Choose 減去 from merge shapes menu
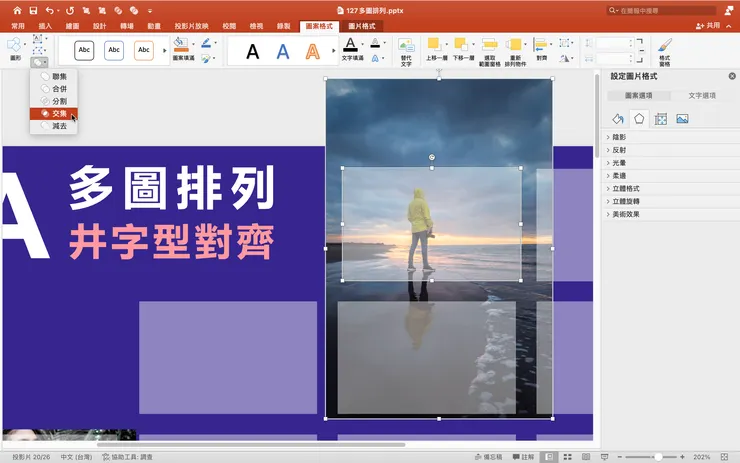This screenshot has width=740, height=463. coord(53,126)
